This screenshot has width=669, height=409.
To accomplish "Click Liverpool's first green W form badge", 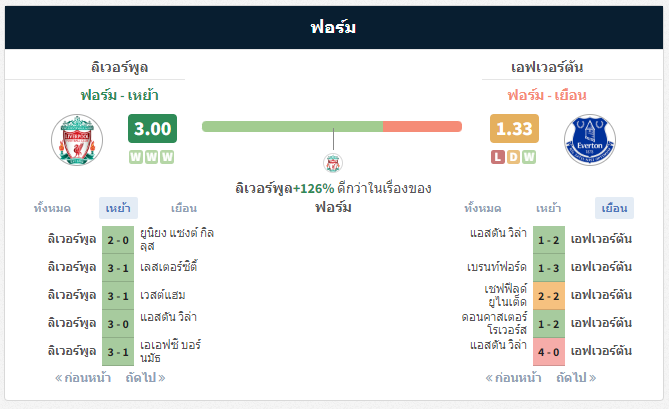I will click(x=136, y=157).
